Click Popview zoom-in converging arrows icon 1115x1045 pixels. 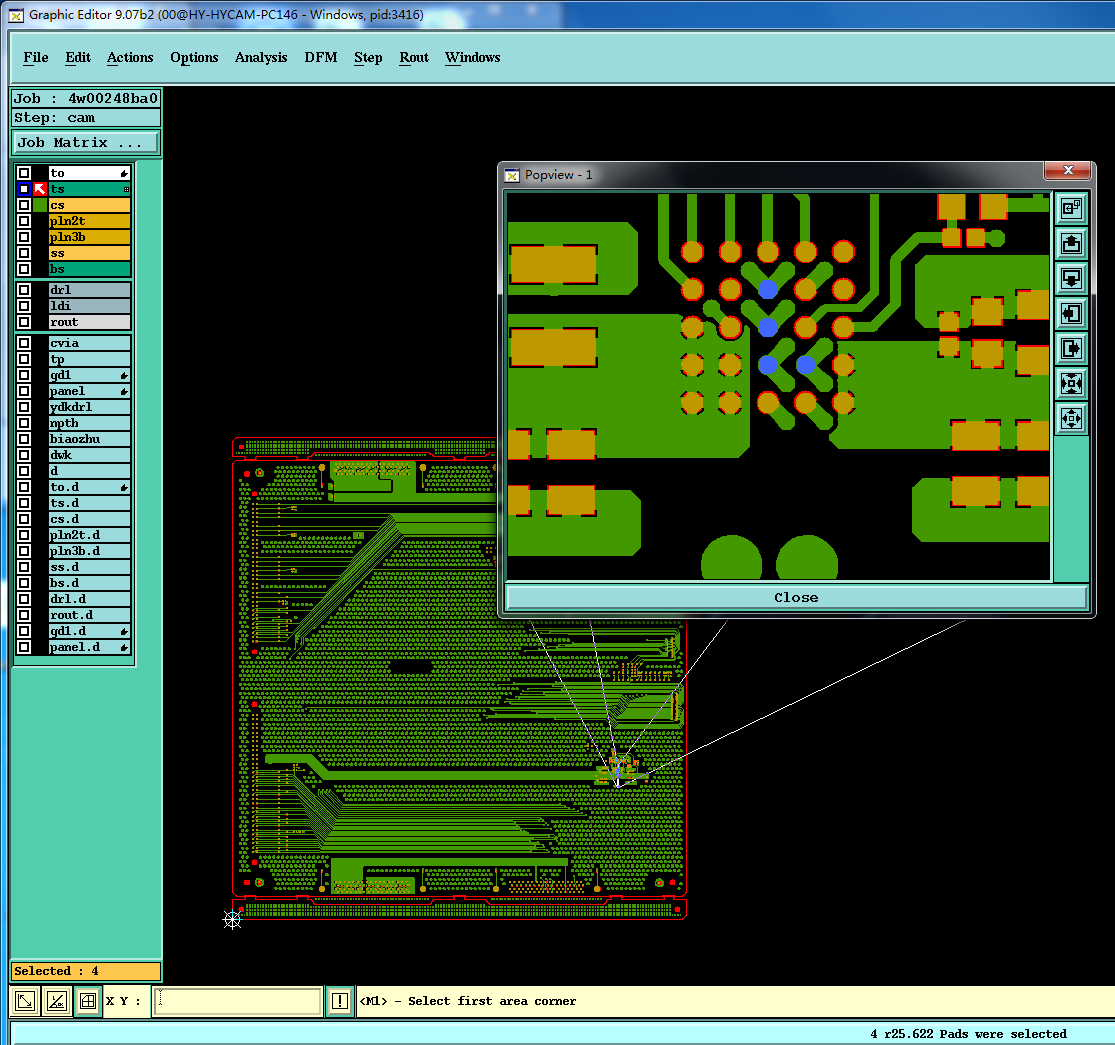1072,384
